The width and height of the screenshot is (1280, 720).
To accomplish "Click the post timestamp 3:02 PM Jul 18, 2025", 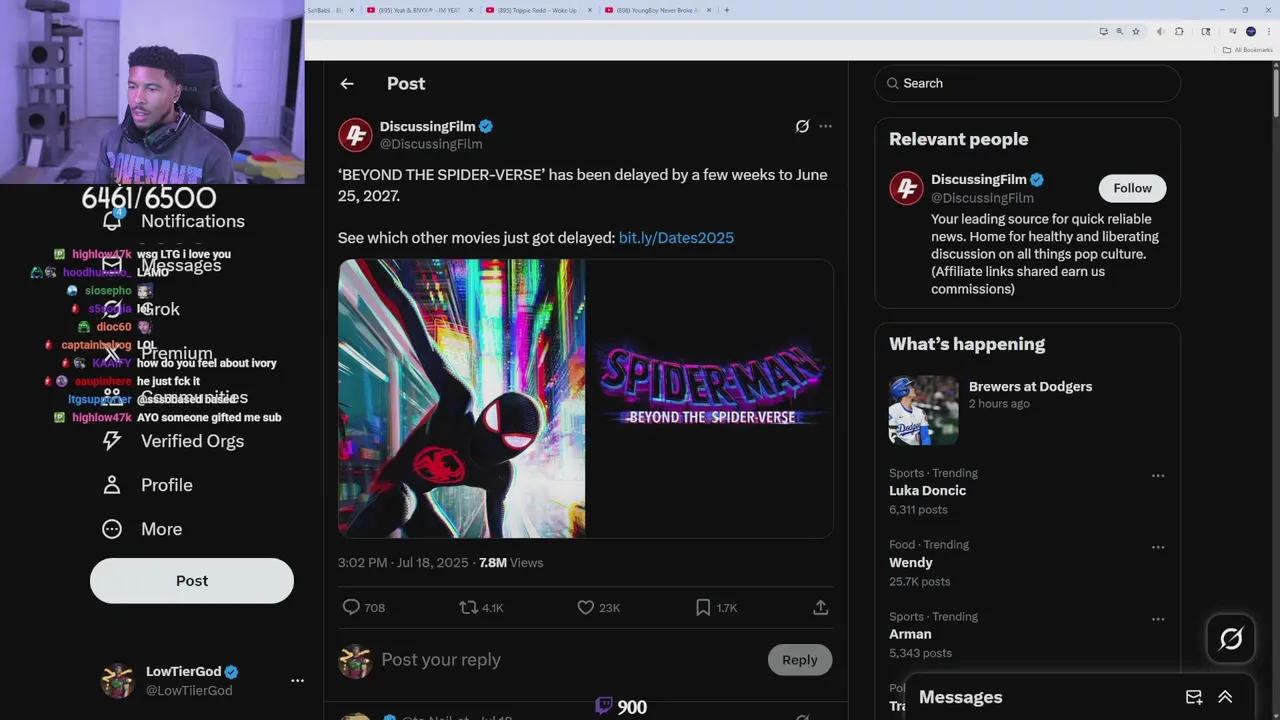I will [x=403, y=563].
